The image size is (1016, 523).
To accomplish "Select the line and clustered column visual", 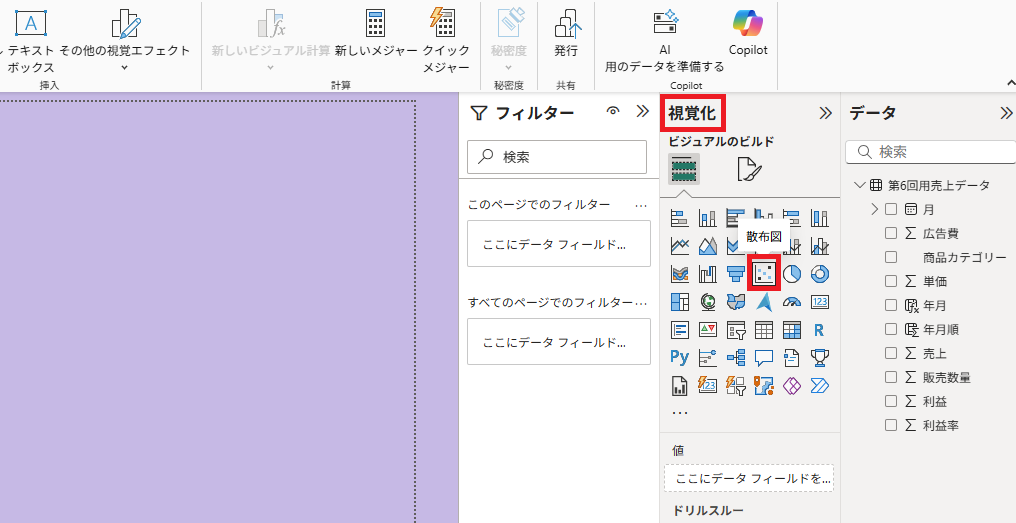I will 820,246.
